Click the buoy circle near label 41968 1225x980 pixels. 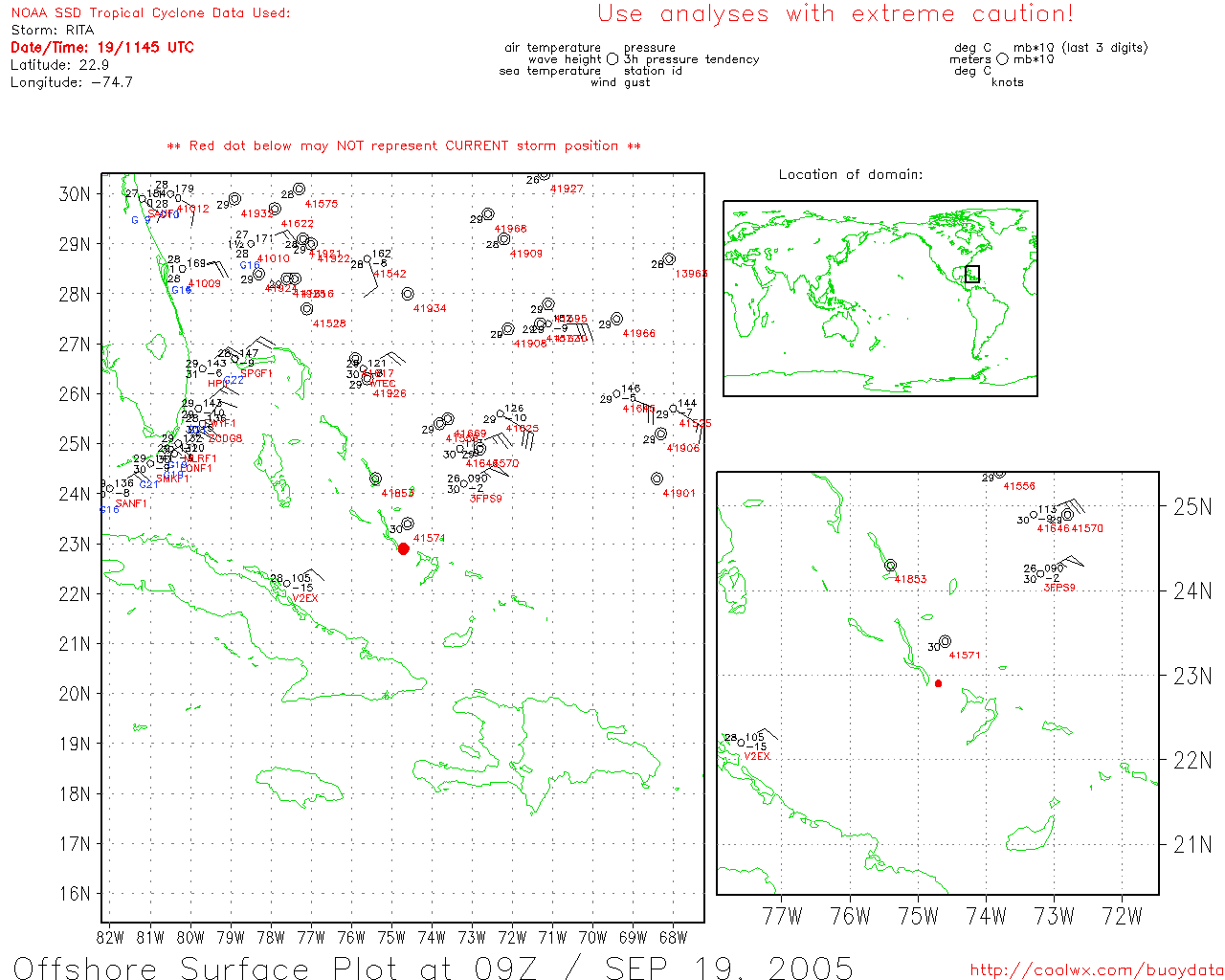488,214
